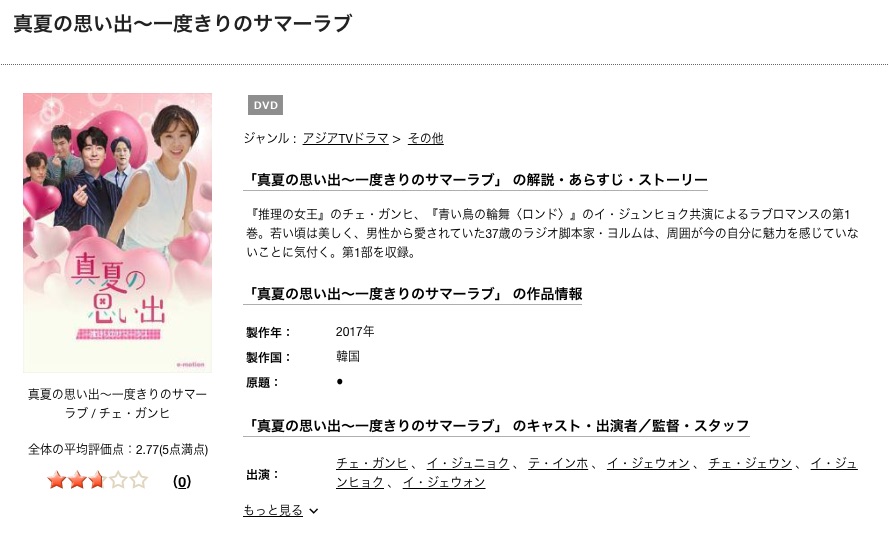This screenshot has height=542, width=888.
Task: Open the その他 genre link
Action: click(x=426, y=138)
